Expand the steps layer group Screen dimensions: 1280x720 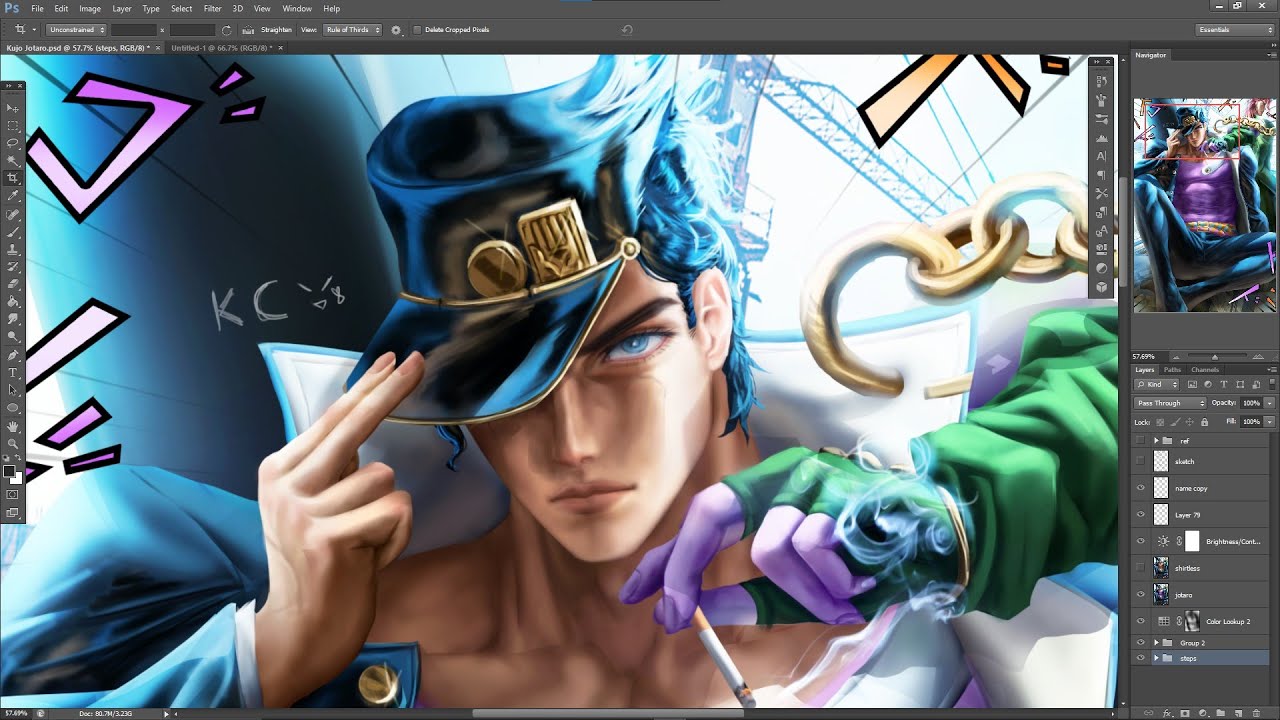tap(1156, 658)
